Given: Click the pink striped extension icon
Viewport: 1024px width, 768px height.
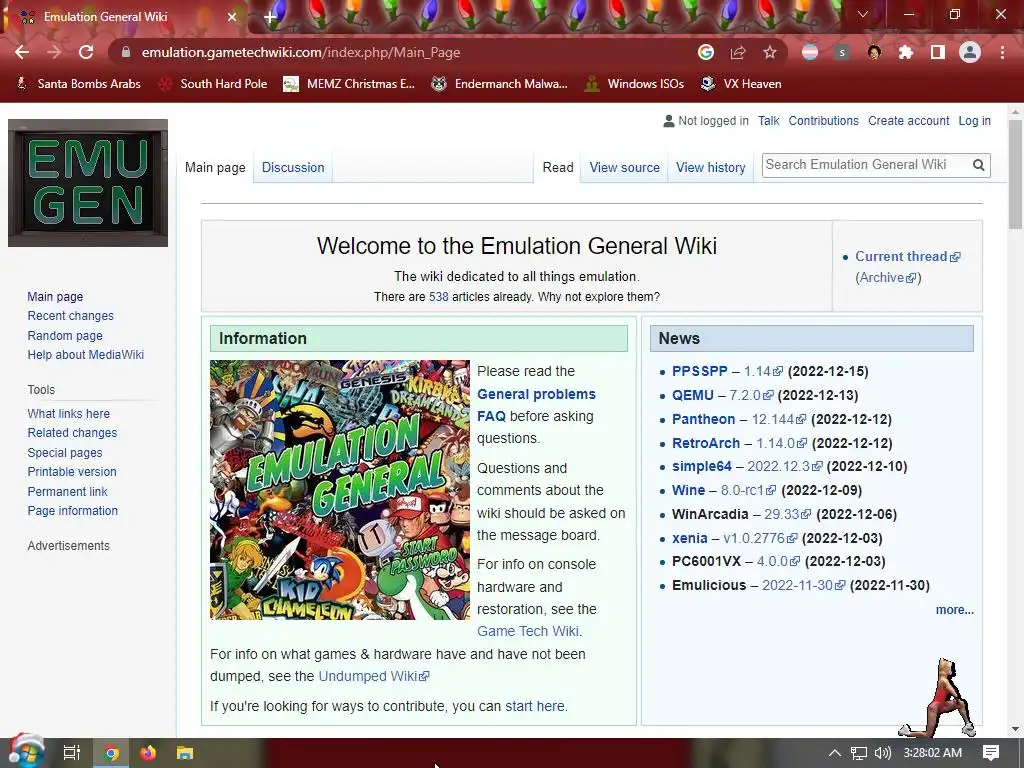Looking at the screenshot, I should [810, 52].
